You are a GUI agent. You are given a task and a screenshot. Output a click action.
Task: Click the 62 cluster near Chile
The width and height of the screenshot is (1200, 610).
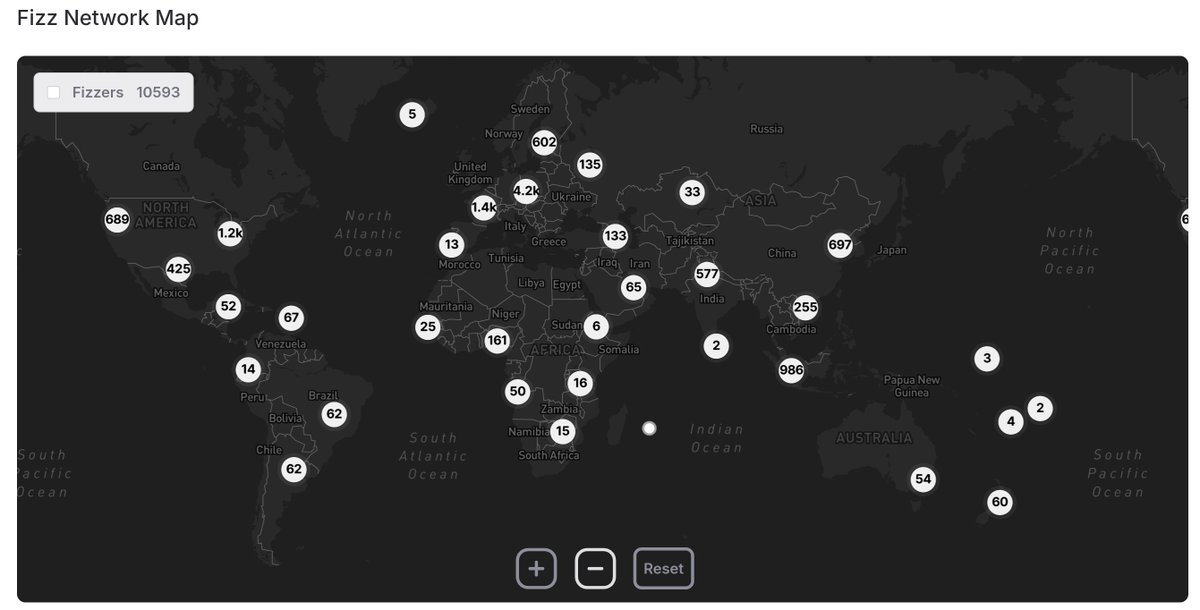(x=293, y=468)
